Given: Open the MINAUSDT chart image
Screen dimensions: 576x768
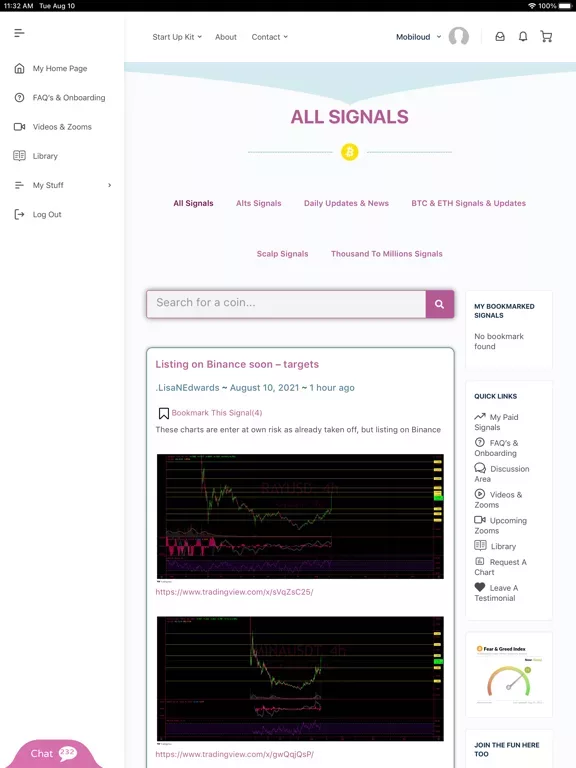Looking at the screenshot, I should tap(300, 679).
